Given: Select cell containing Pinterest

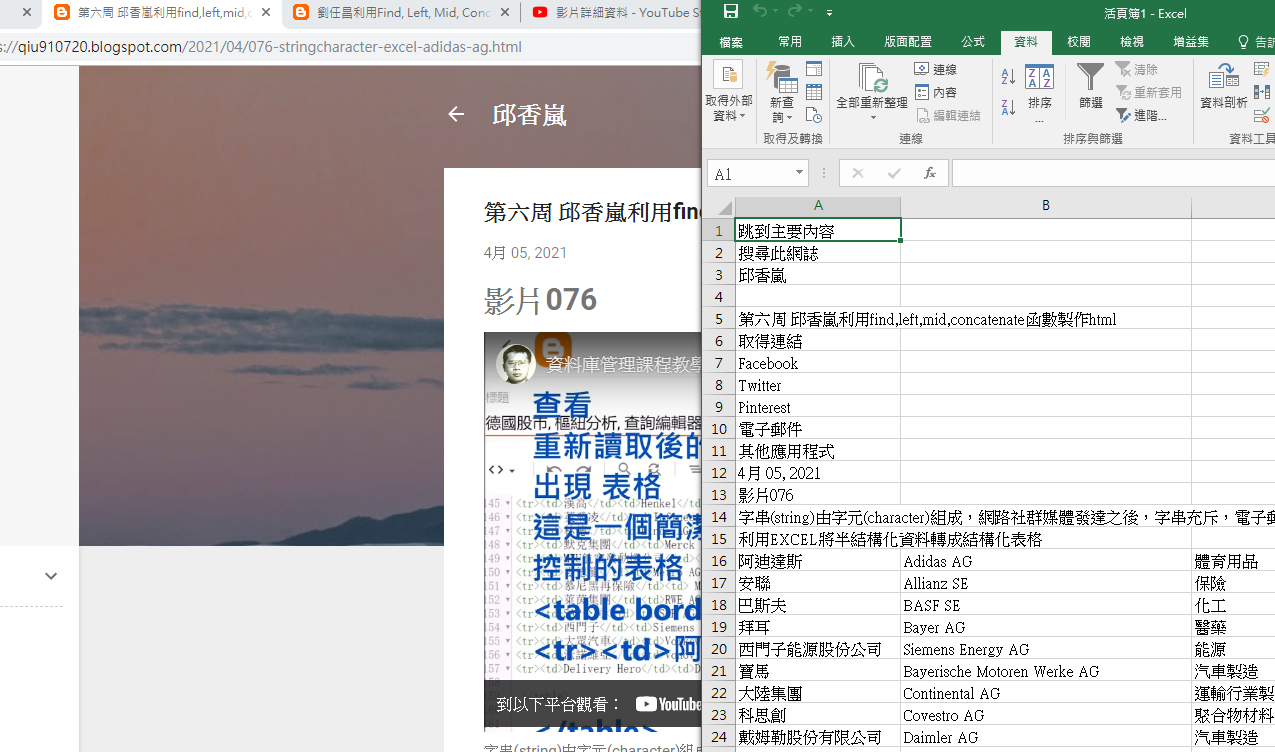Looking at the screenshot, I should click(818, 407).
